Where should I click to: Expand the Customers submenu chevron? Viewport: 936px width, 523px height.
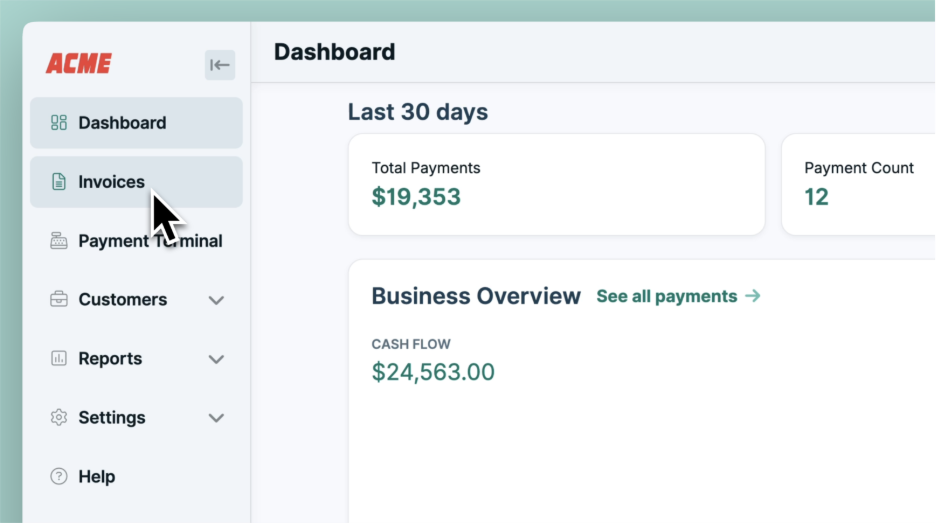(x=216, y=300)
